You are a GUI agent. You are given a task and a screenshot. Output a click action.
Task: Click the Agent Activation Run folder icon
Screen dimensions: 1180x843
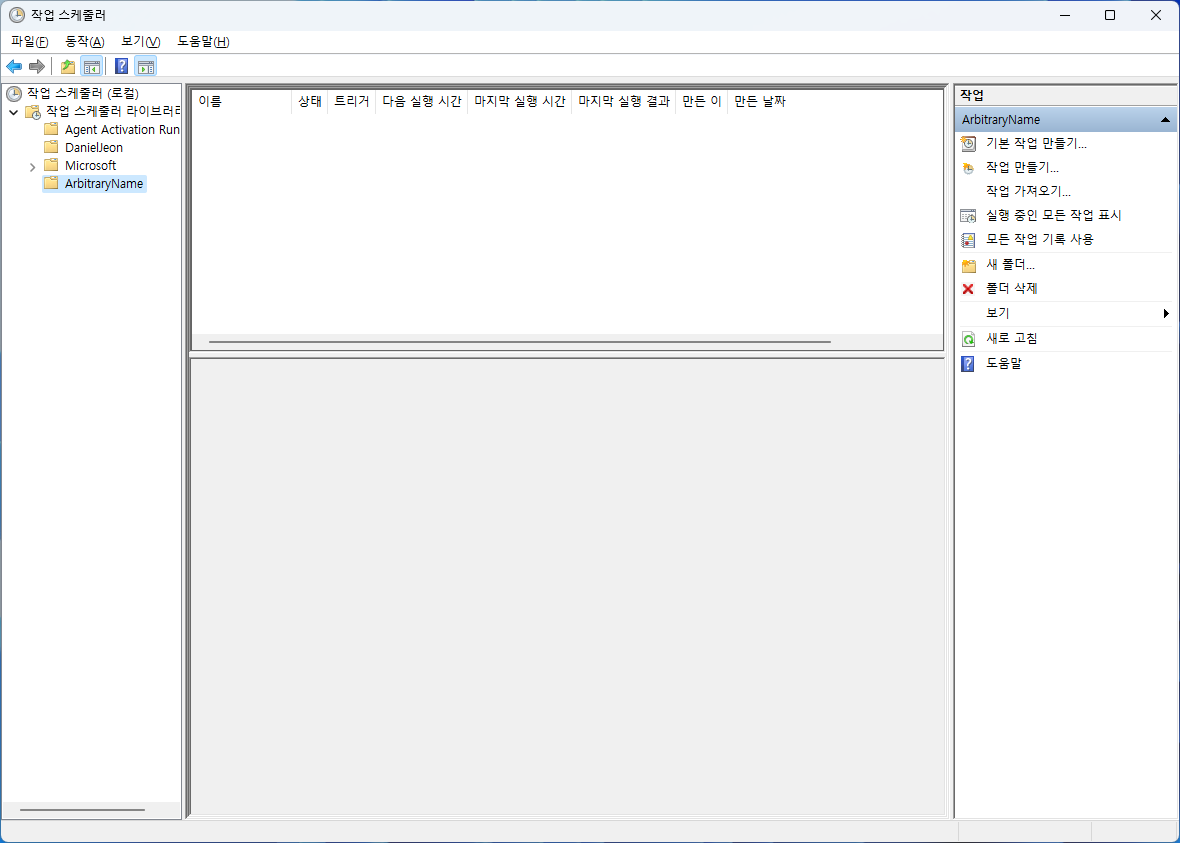click(51, 129)
